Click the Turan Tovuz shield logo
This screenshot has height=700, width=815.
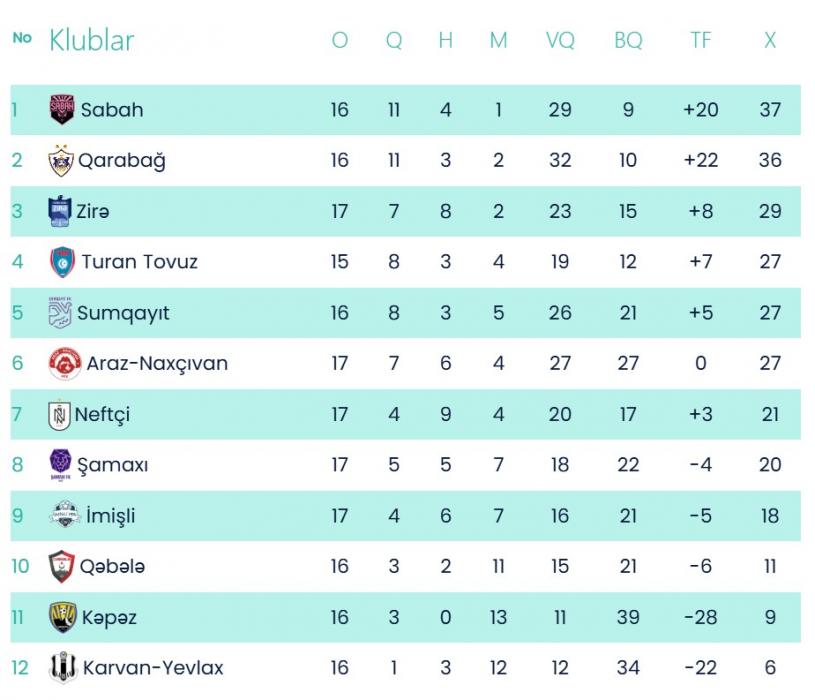pyautogui.click(x=62, y=262)
